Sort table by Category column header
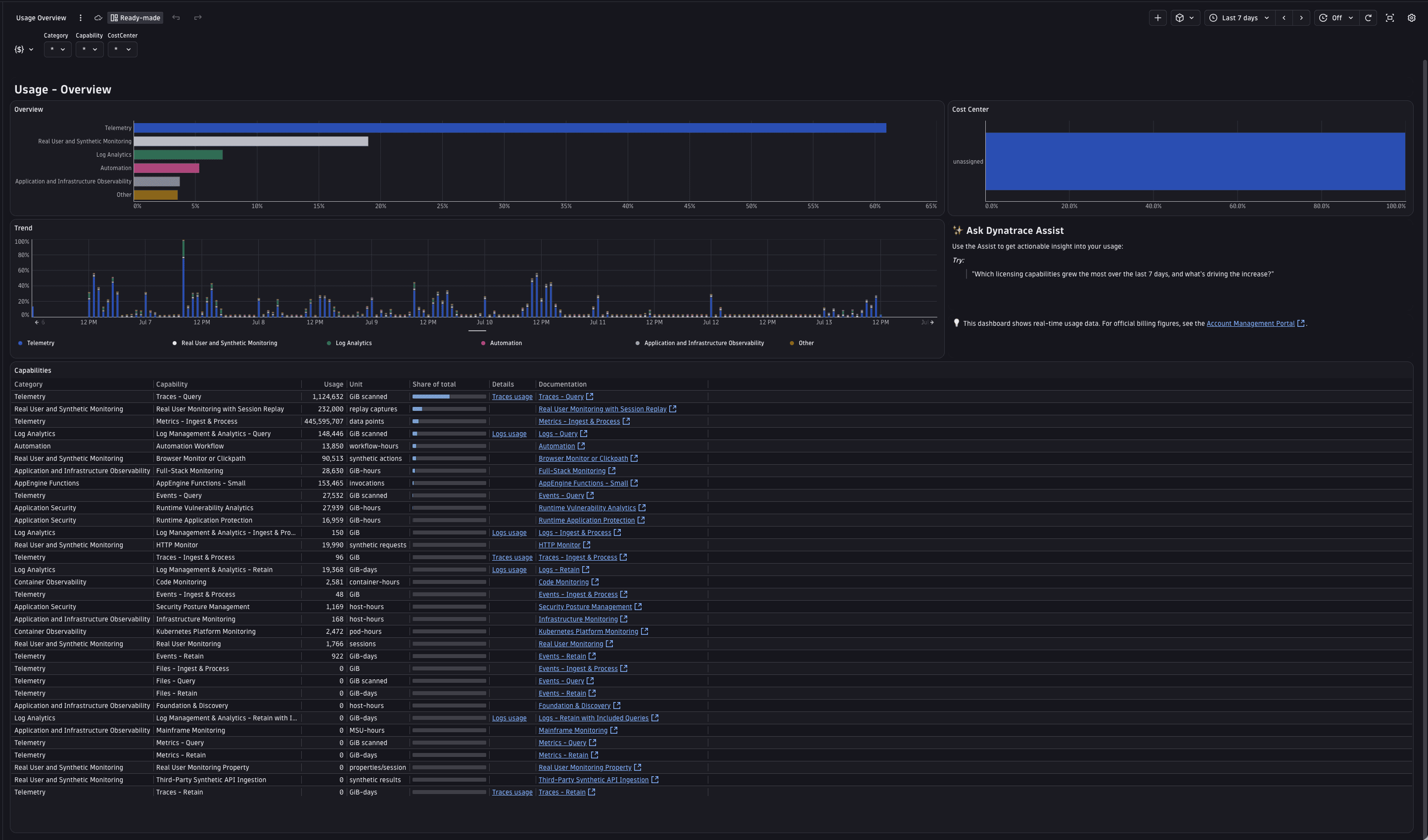 28,384
